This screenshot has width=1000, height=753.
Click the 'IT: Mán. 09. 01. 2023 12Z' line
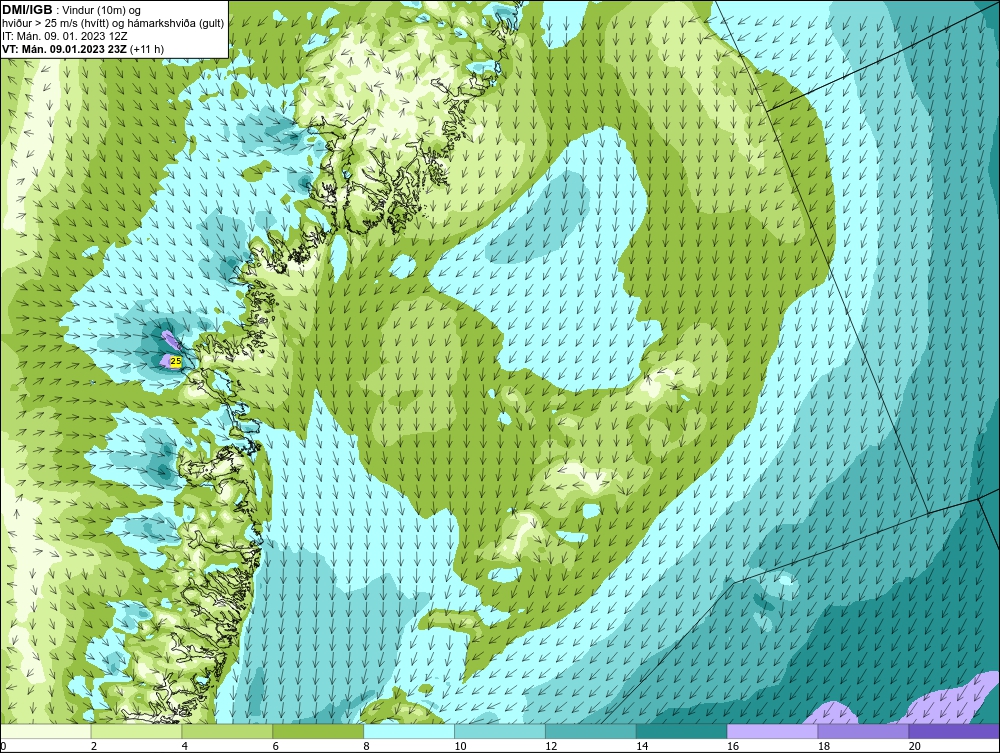click(65, 36)
